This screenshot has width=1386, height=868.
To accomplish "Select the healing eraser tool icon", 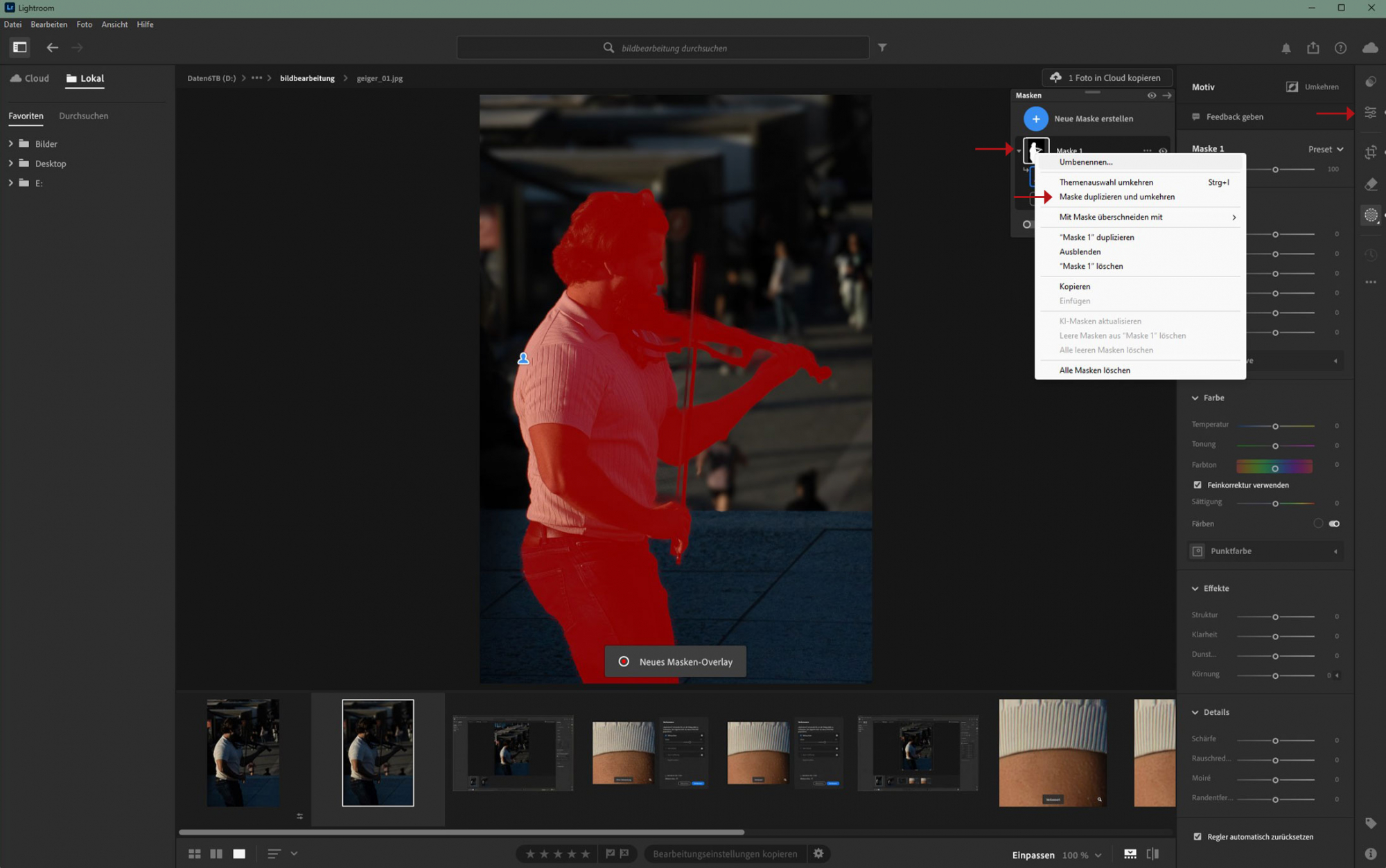I will (x=1371, y=184).
